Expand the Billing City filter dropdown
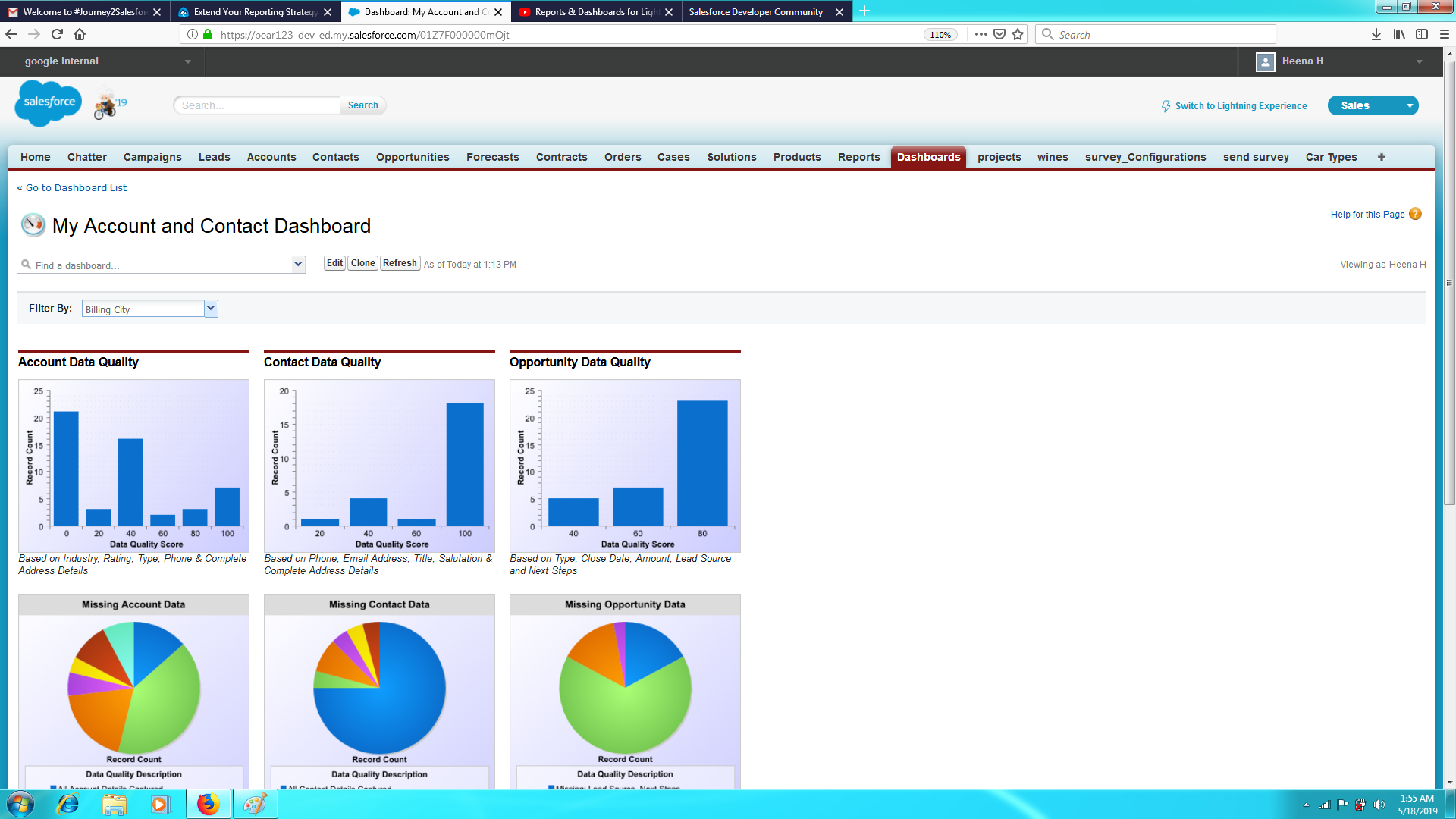The width and height of the screenshot is (1456, 819). (211, 309)
